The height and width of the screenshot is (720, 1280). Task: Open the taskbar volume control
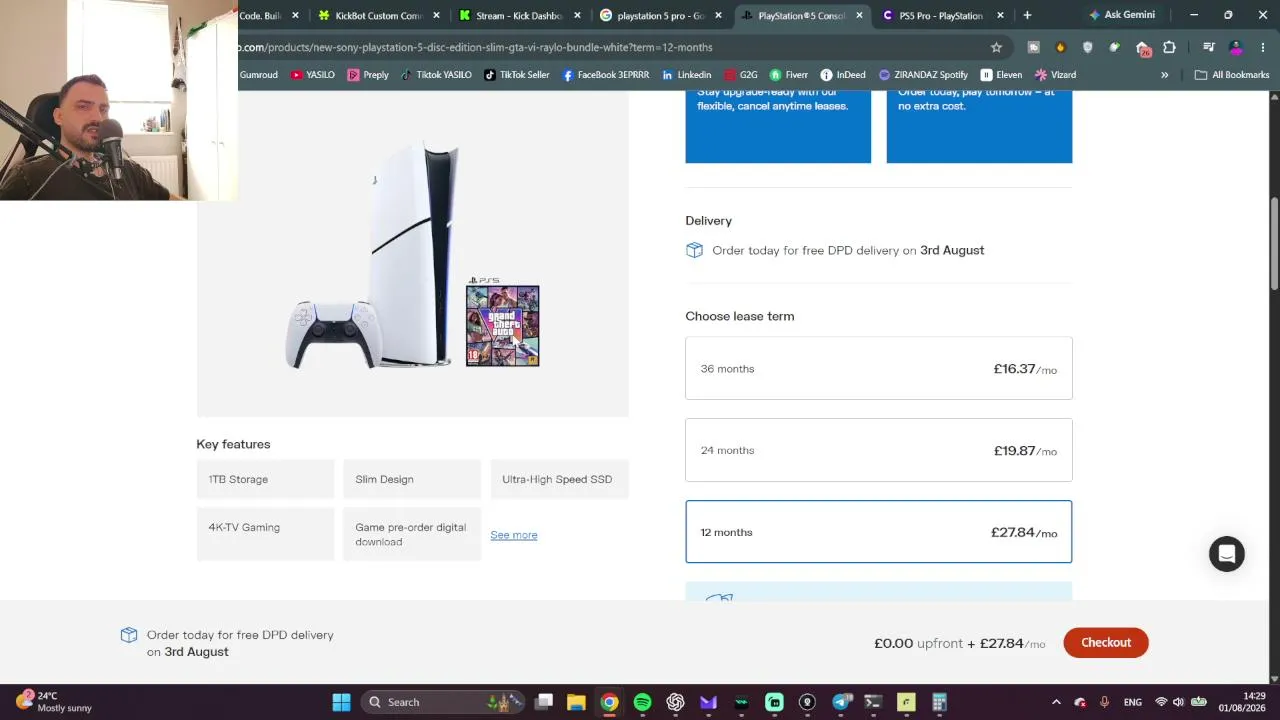tap(1178, 702)
